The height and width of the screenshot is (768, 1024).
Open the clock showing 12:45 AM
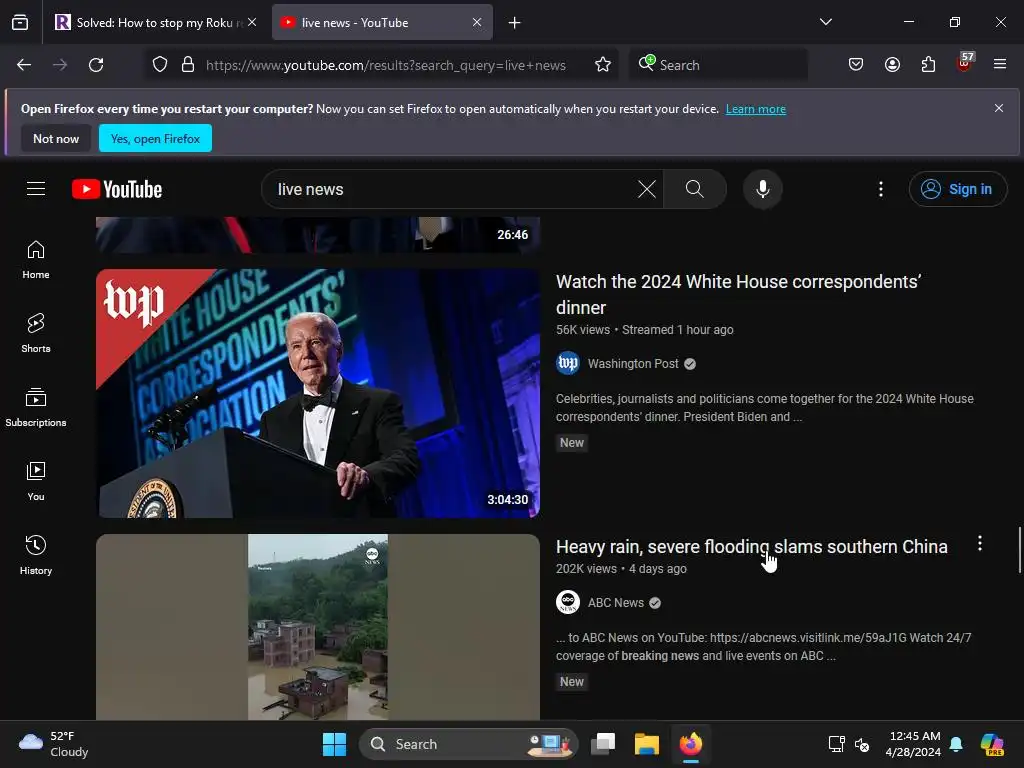point(913,744)
